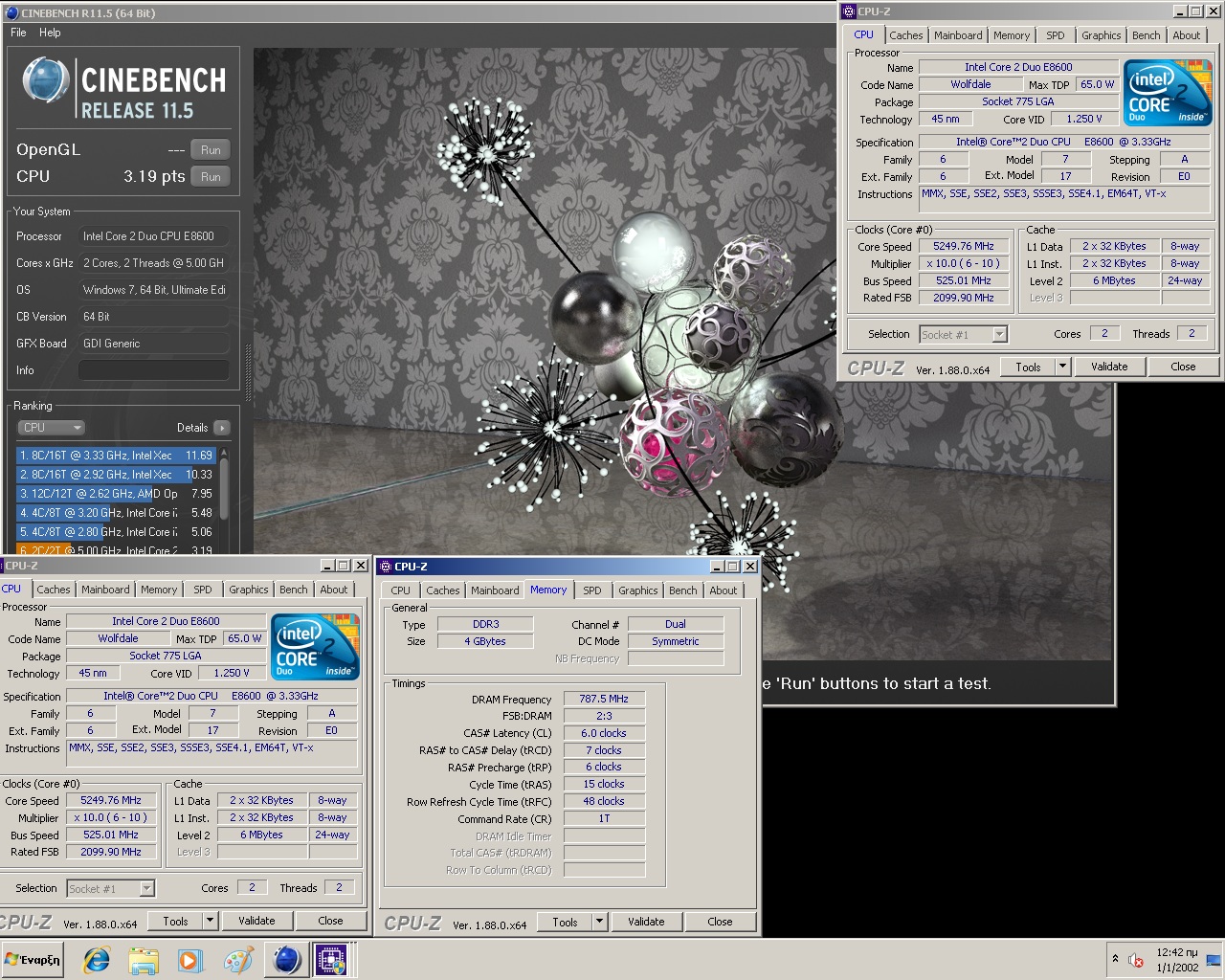
Task: Switch to CPU tab in CPU-Z Memory window
Action: click(400, 590)
